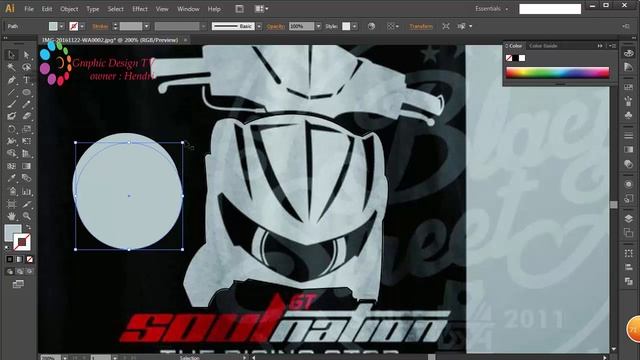Open fill color dropdown in control bar
Screen dimensions: 640x360
(x=62, y=26)
